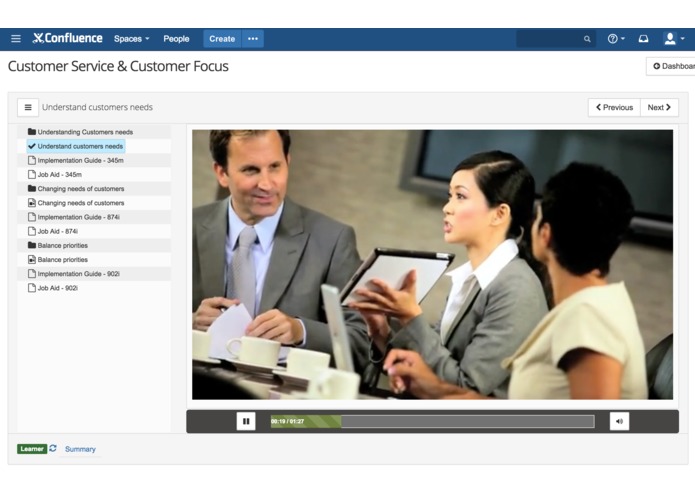Focus the header search field
This screenshot has height=494, width=695.
[x=556, y=39]
